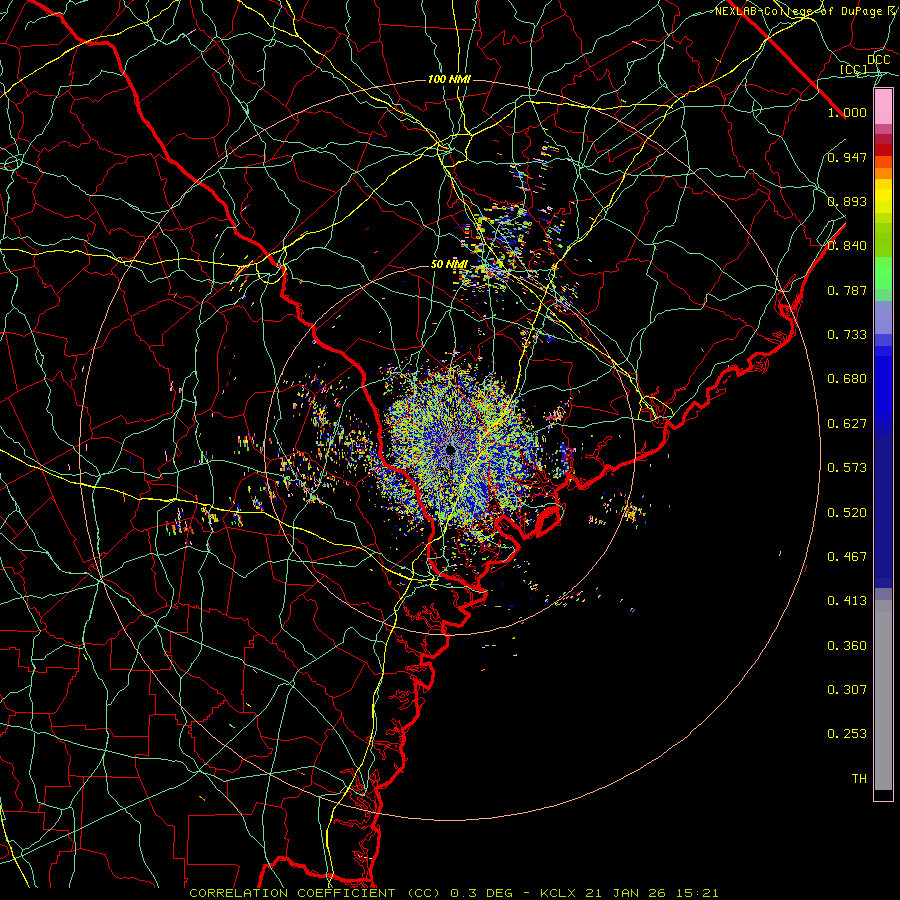Click the 0.573 scale value

pyautogui.click(x=847, y=468)
